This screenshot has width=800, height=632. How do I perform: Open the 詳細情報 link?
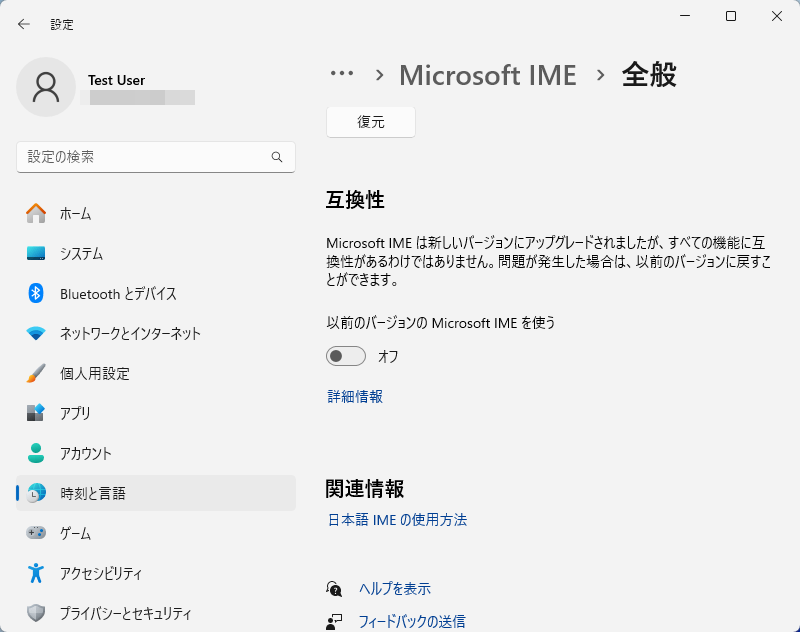coord(353,396)
